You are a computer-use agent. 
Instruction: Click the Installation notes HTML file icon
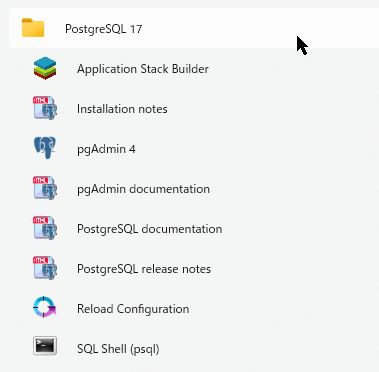point(45,108)
